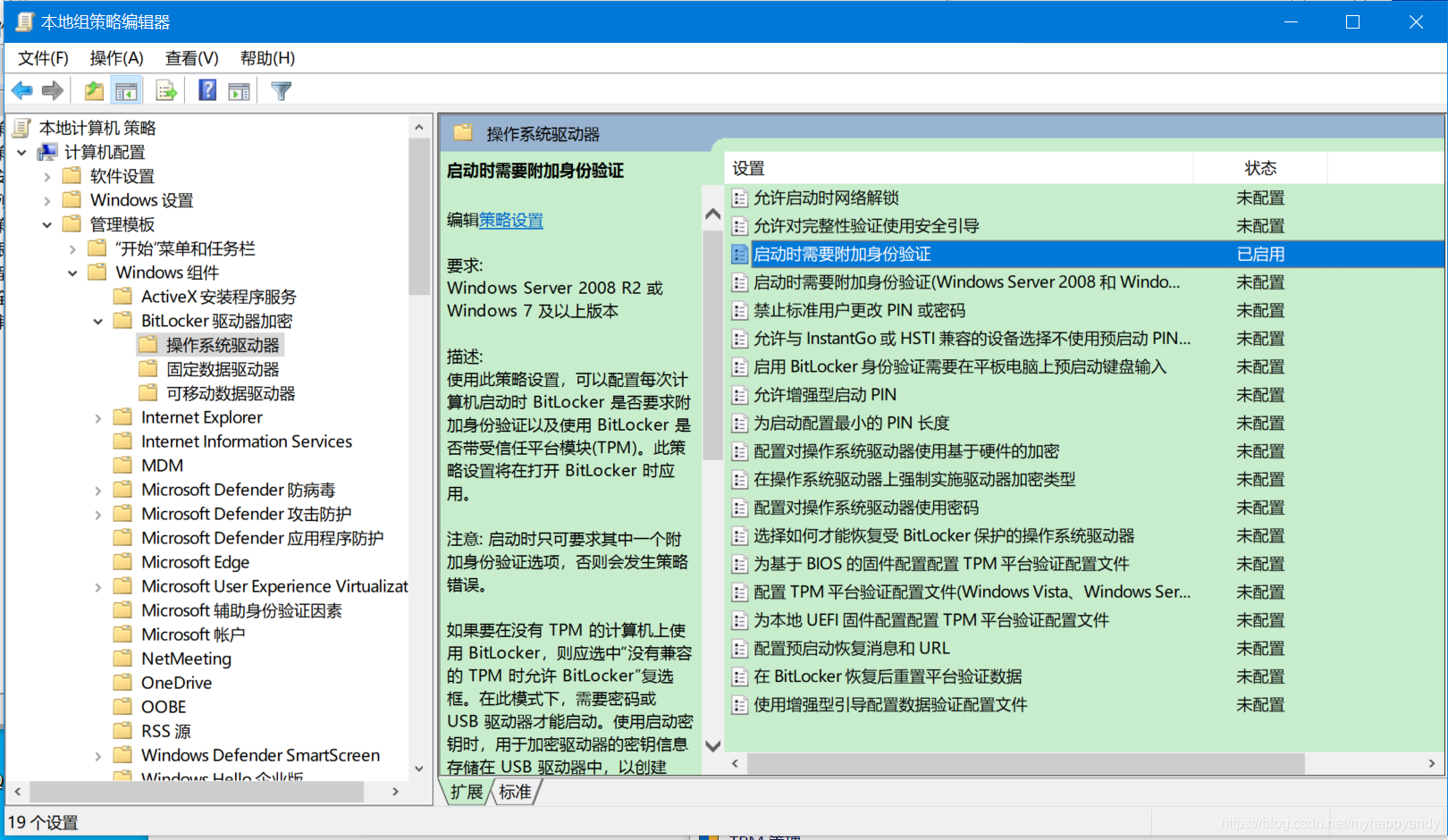
Task: Click folder icon of Microsoft Edge
Action: click(123, 562)
